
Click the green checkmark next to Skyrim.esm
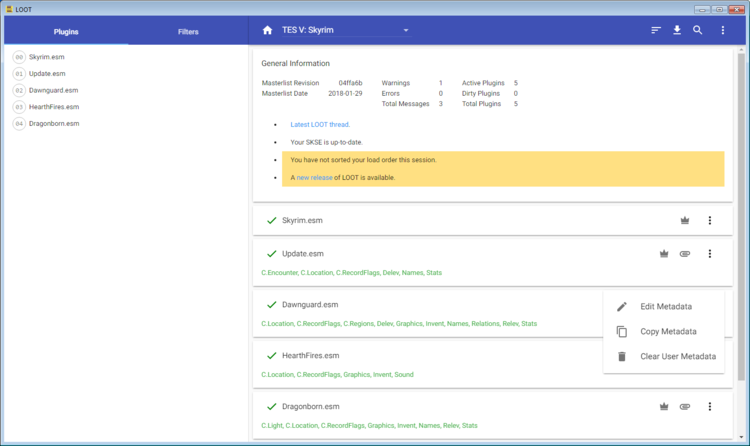click(272, 220)
